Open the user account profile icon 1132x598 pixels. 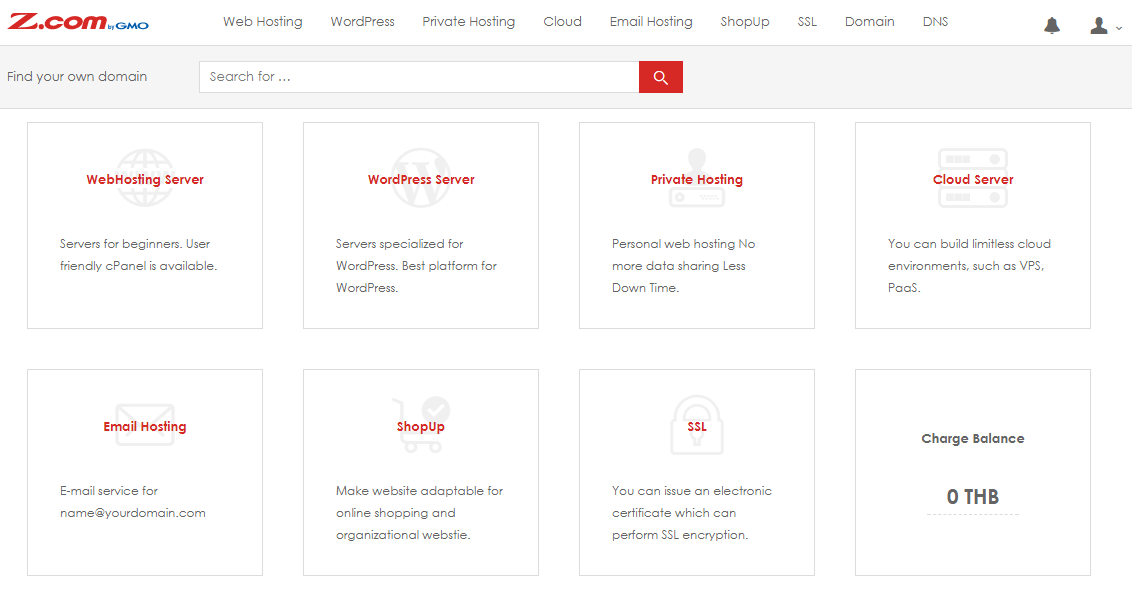tap(1099, 26)
